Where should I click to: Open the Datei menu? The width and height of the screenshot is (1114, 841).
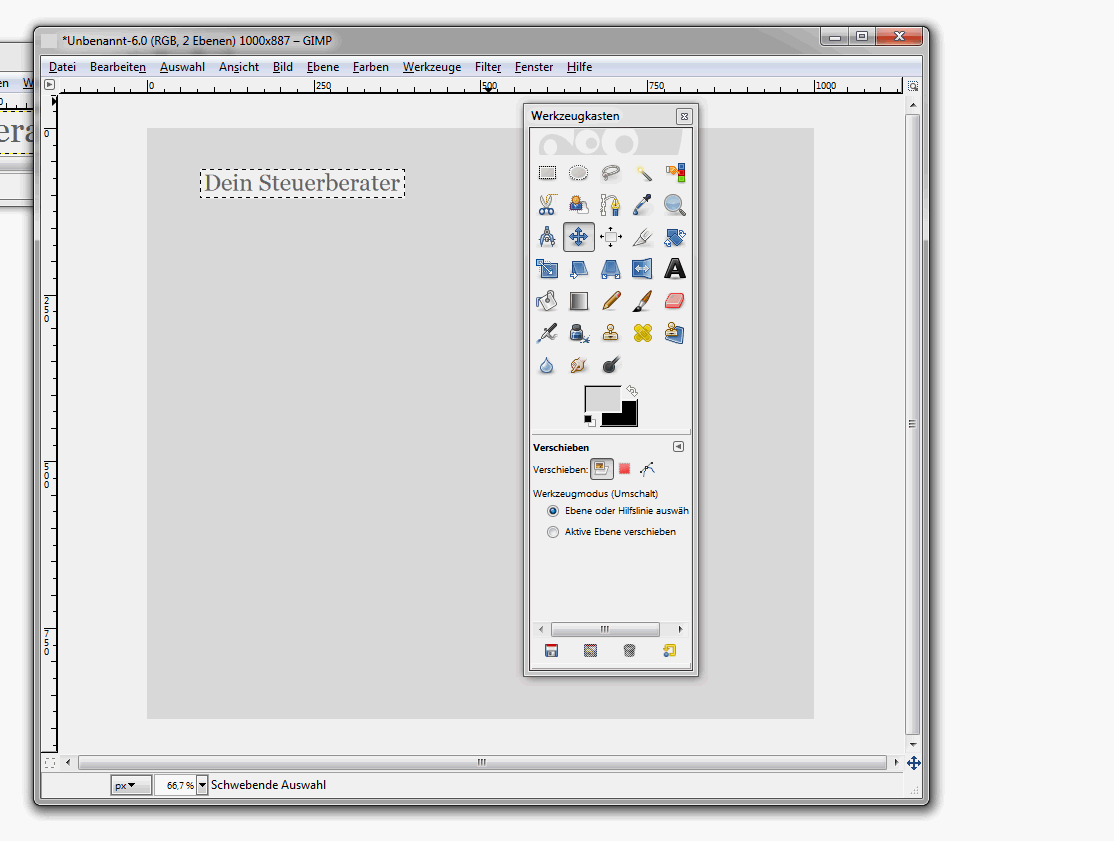[x=62, y=67]
